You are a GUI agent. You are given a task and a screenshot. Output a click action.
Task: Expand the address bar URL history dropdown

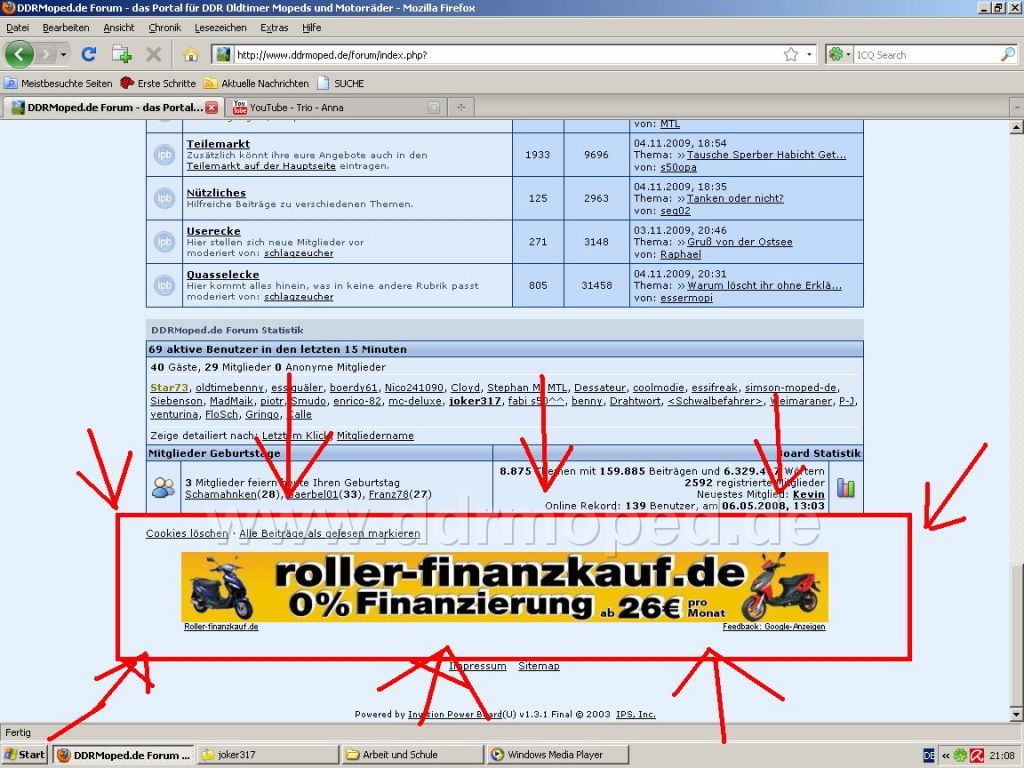[810, 55]
